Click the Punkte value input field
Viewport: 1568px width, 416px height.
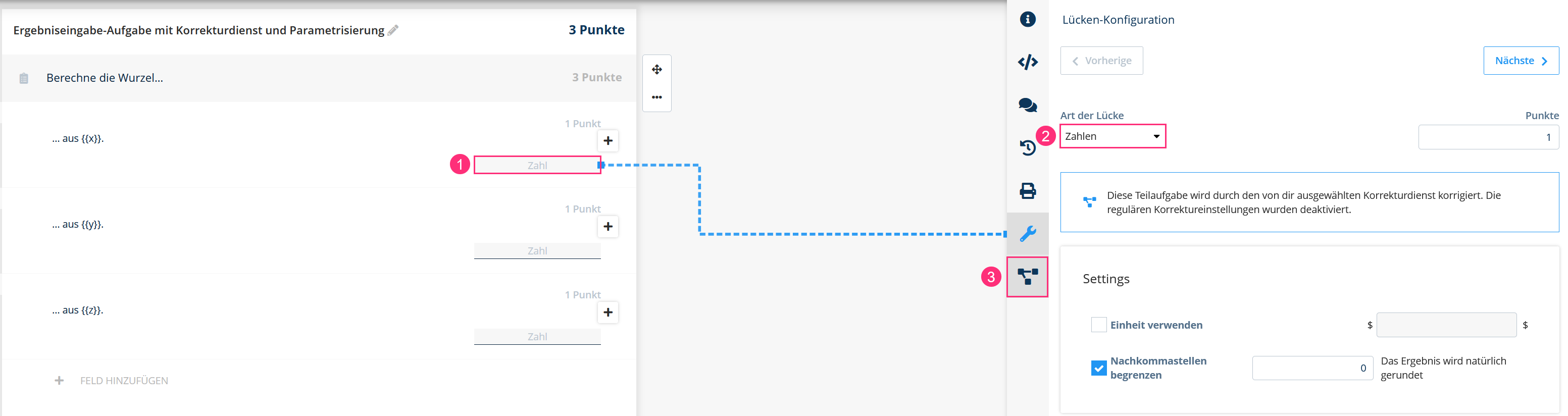coord(1488,137)
